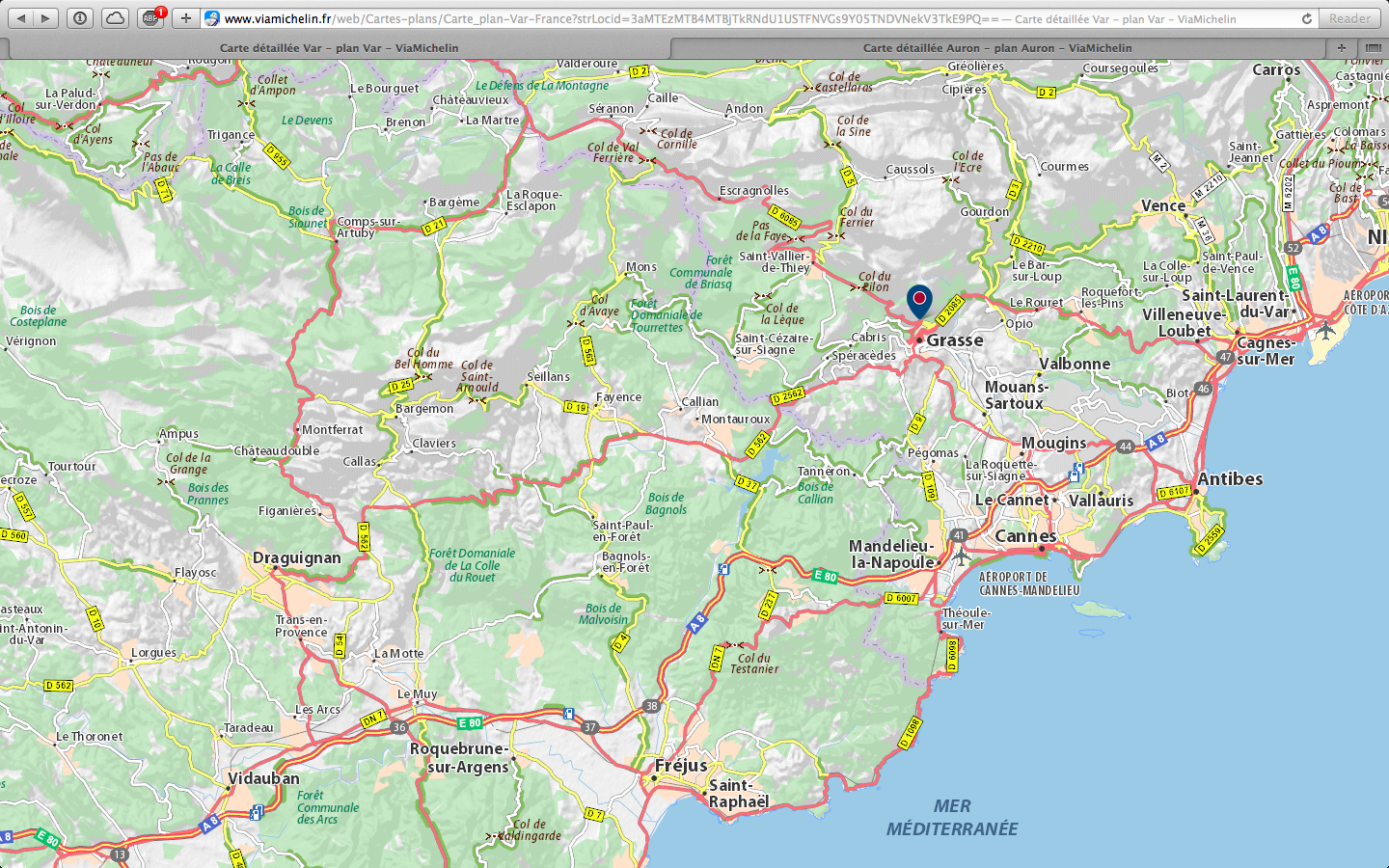
Task: Click the D 2559 road shield at Cap d'Antibes
Action: coord(1208,540)
